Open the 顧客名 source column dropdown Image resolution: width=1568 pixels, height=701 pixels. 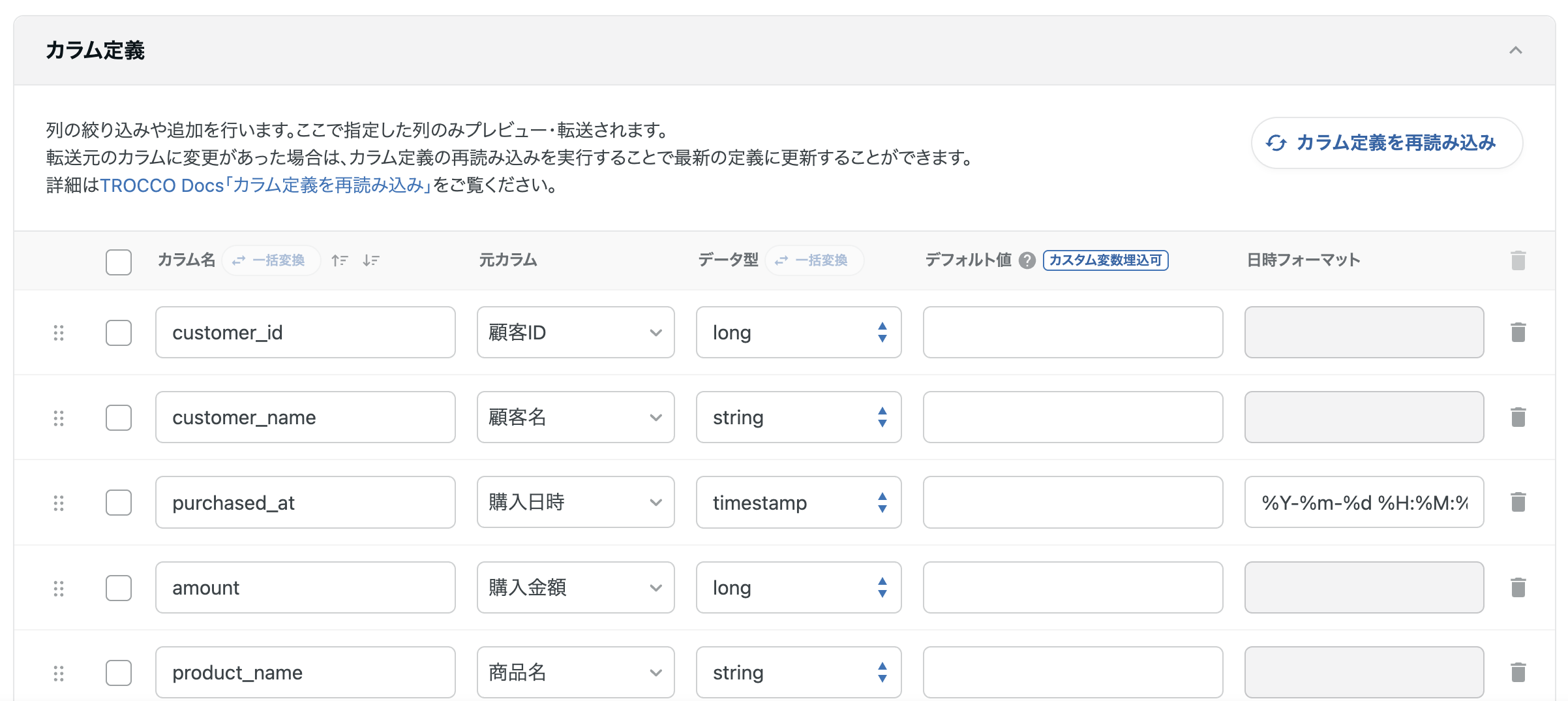576,417
